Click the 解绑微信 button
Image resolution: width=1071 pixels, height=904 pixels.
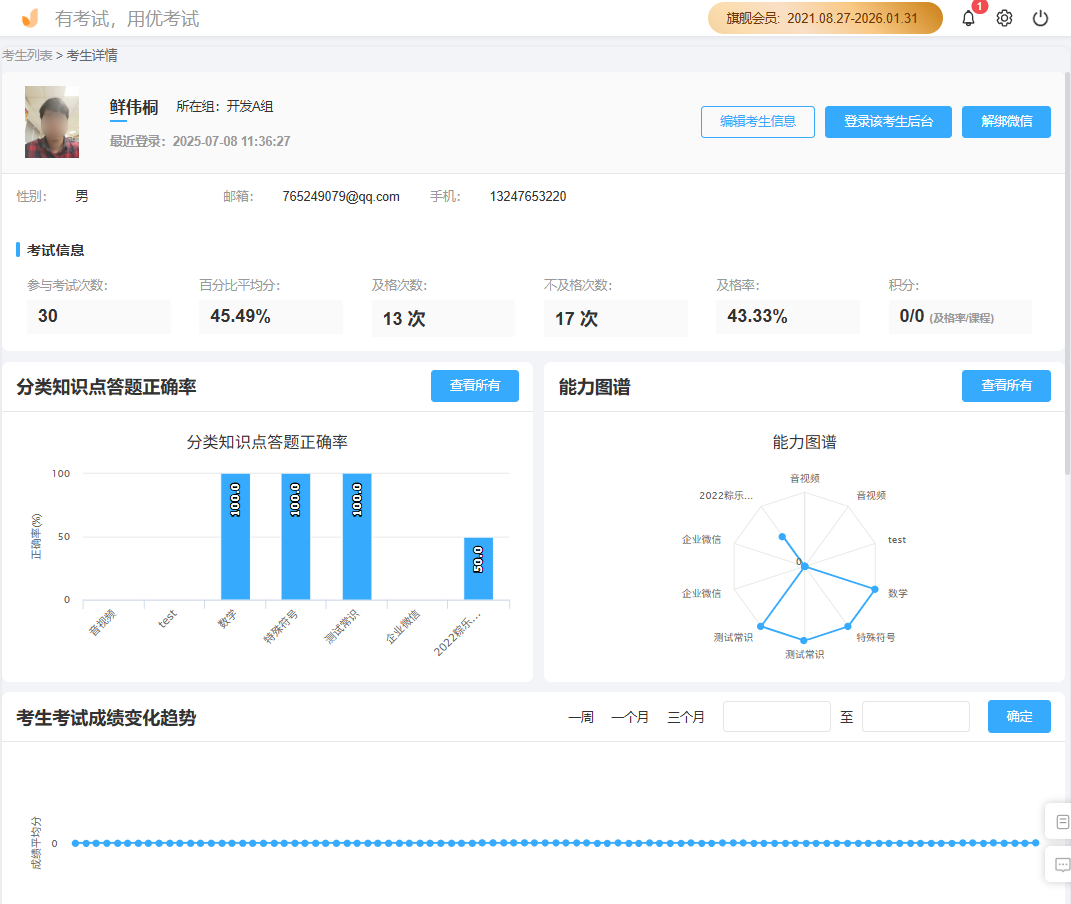coord(1006,122)
